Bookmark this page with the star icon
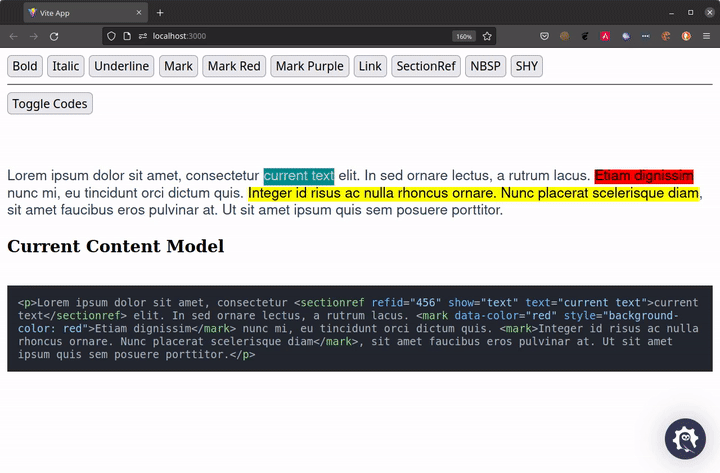Screen dimensions: 720x473 487,36
